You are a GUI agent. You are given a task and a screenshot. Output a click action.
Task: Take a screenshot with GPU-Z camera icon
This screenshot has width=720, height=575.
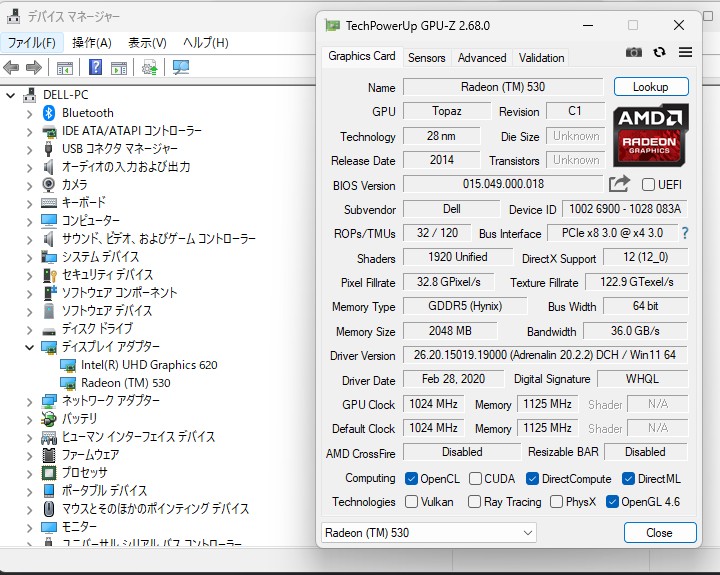click(634, 53)
